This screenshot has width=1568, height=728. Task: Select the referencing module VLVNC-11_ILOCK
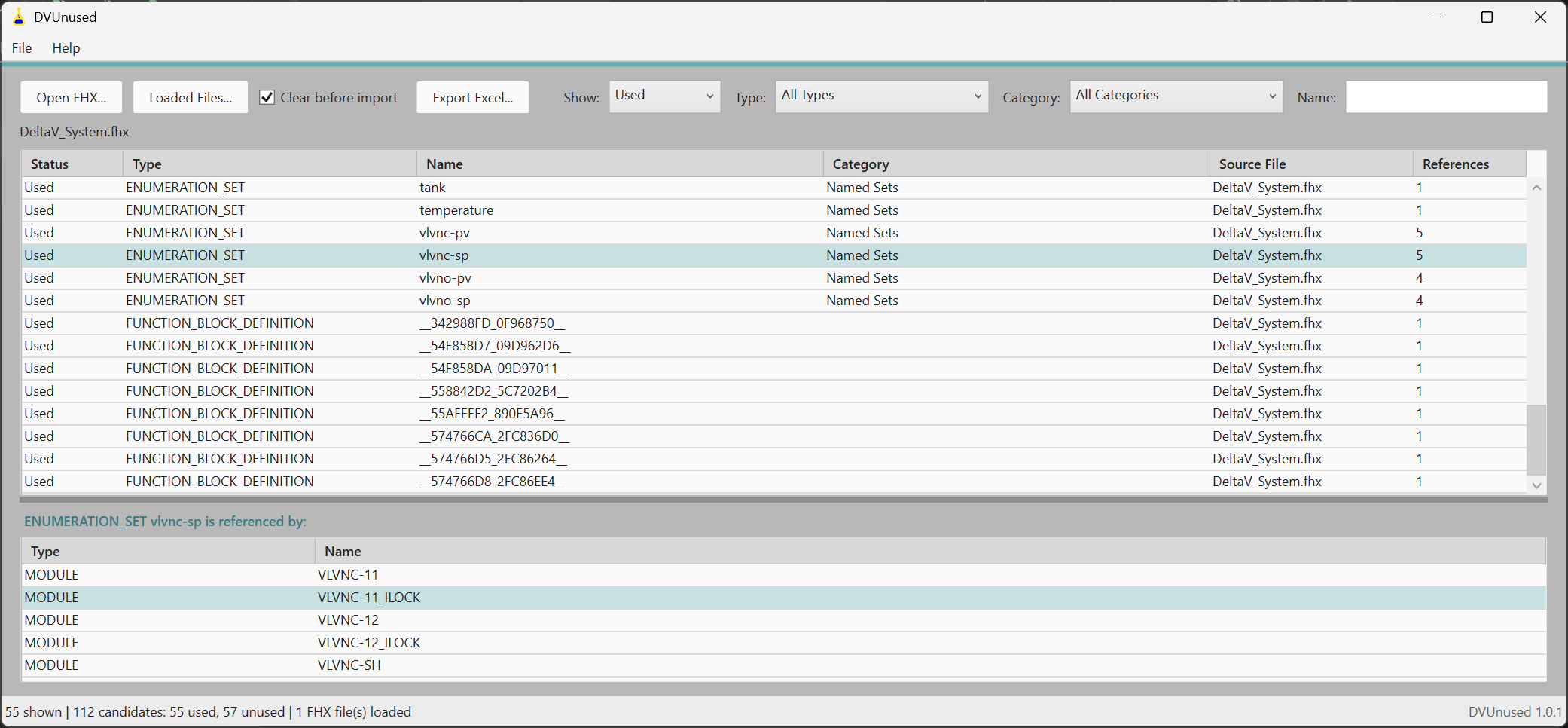point(784,598)
